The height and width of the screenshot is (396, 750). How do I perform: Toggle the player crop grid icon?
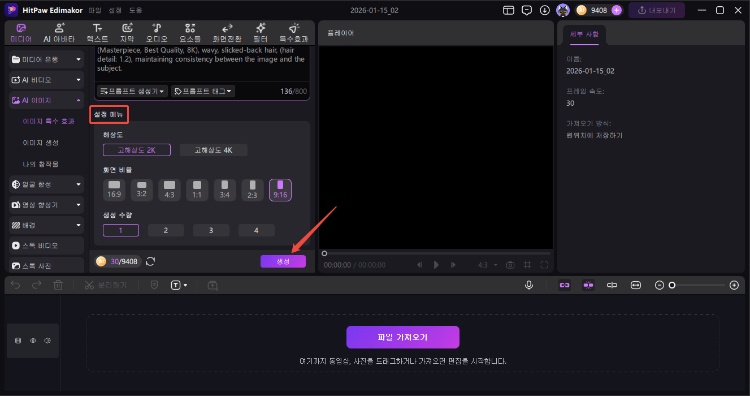point(528,264)
